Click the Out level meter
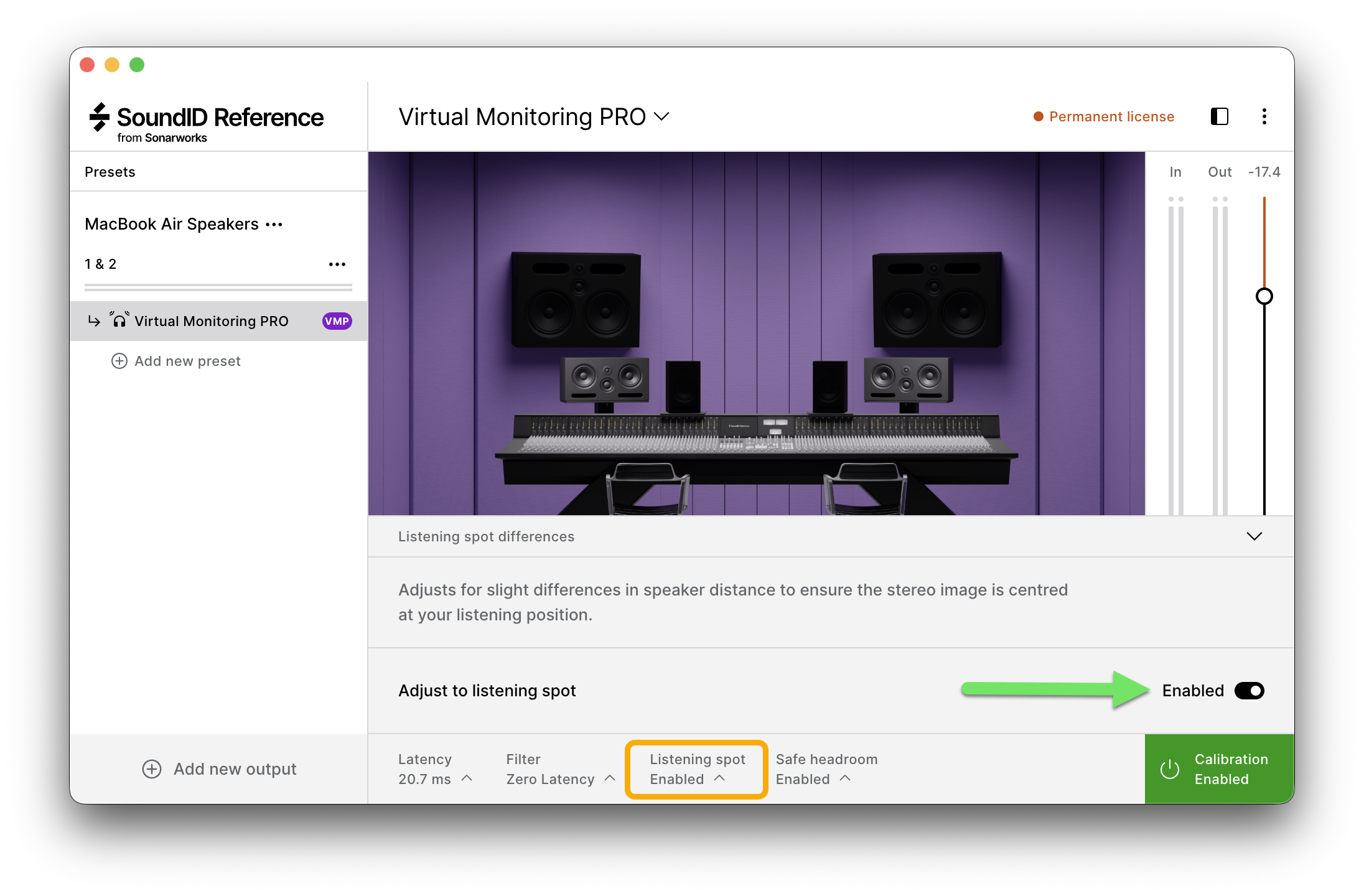 click(x=1220, y=356)
